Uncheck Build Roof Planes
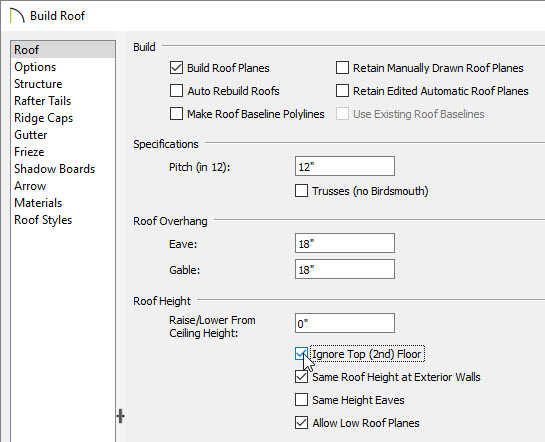Screen dimensions: 545x442 pyautogui.click(x=177, y=68)
